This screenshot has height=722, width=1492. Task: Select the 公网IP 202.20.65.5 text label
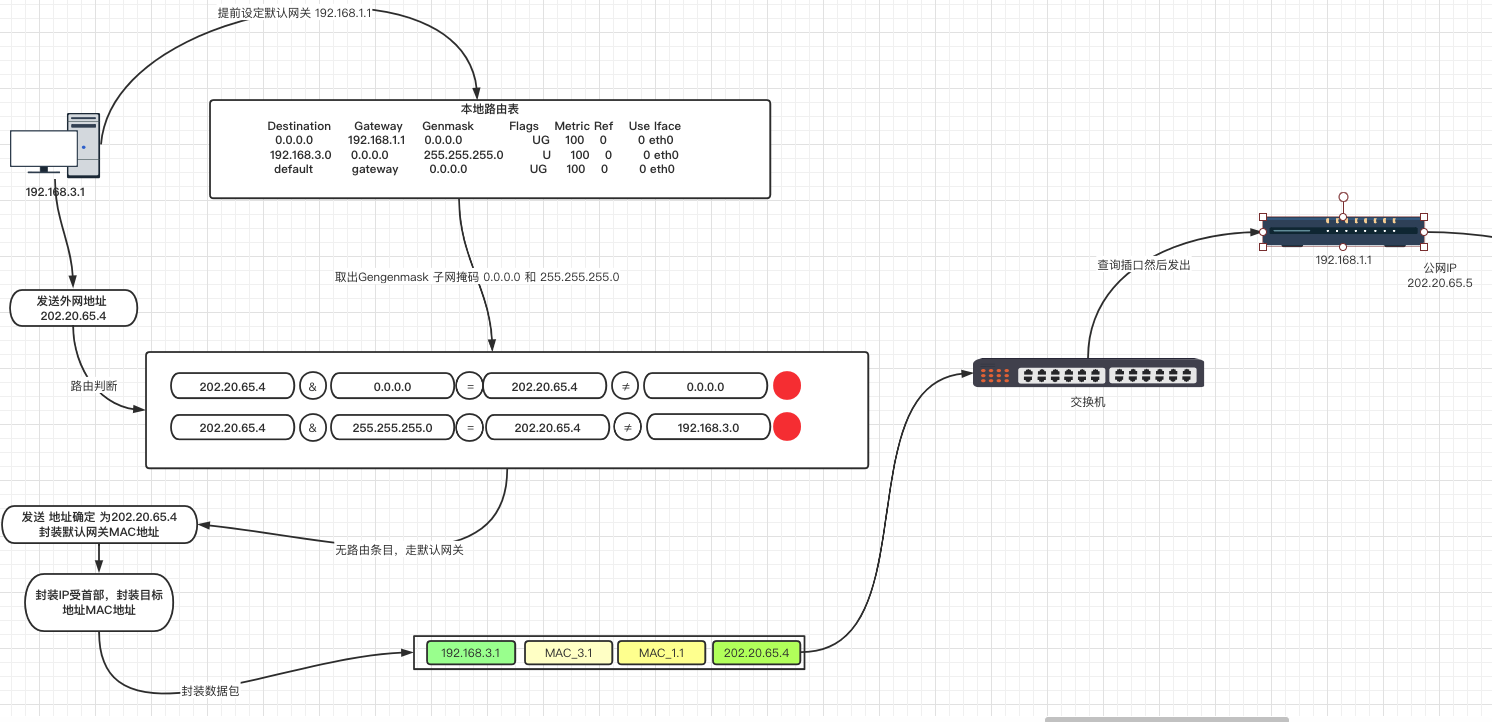pos(1439,276)
